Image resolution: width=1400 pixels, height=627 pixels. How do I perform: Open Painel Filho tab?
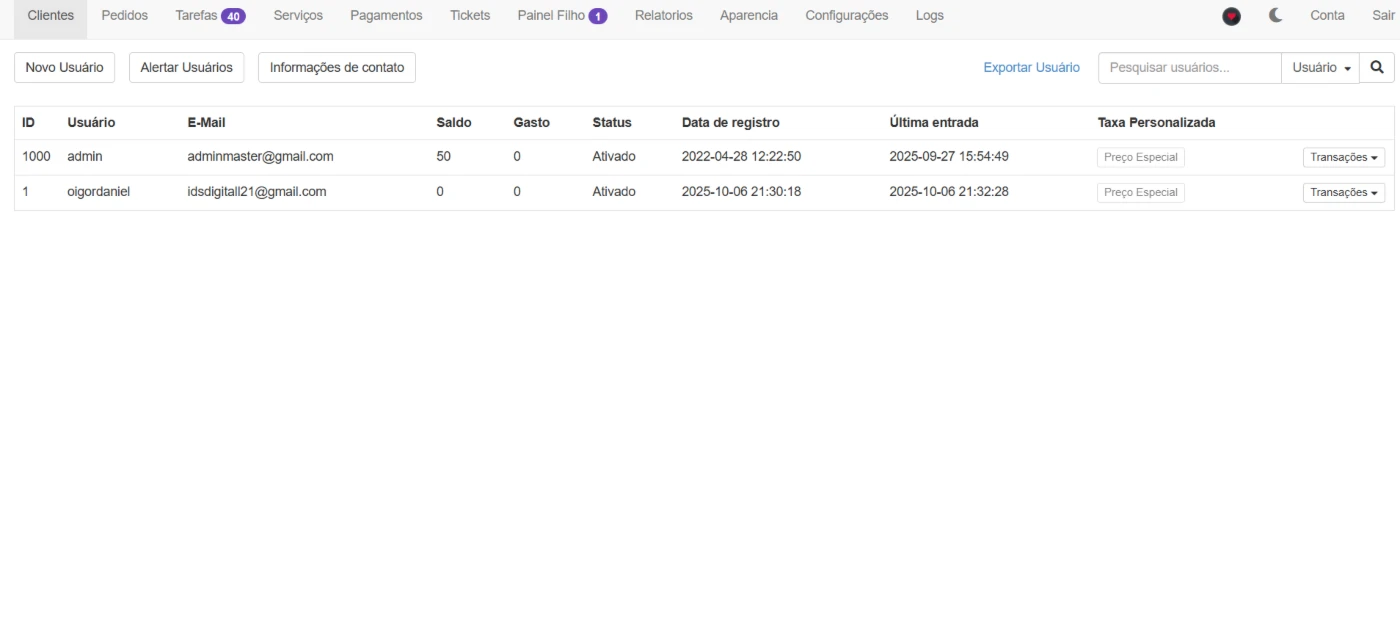(561, 16)
